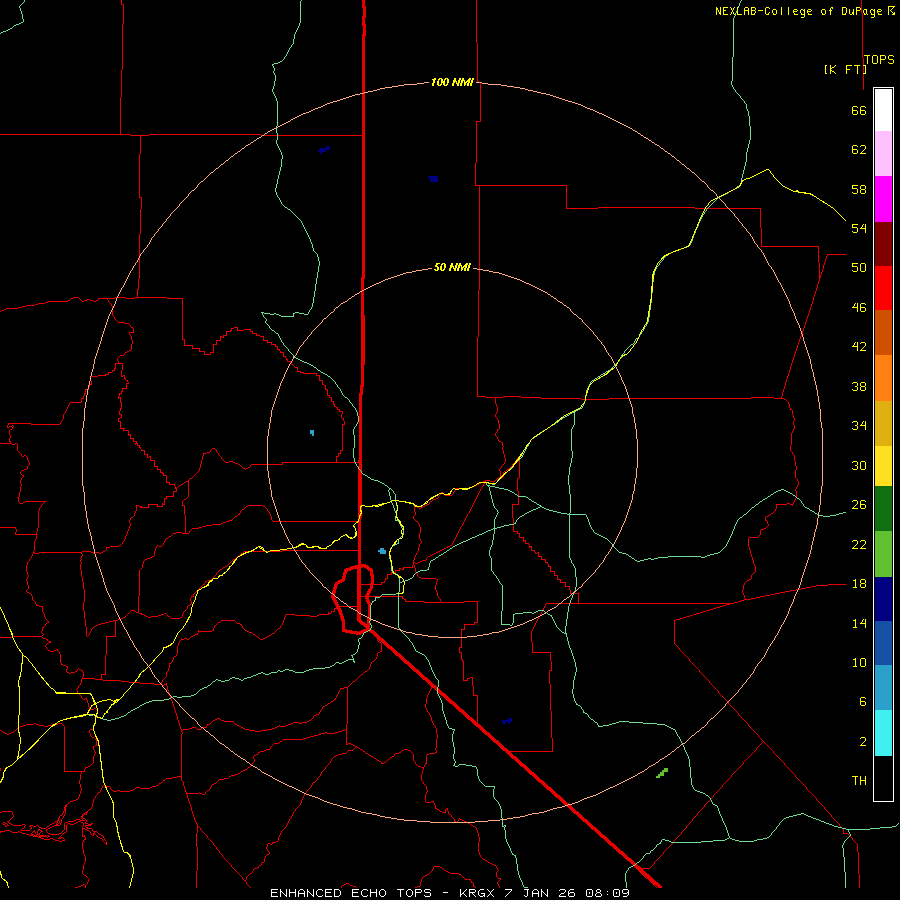
Task: Select the bright red 46 kft swatch
Action: (883, 288)
